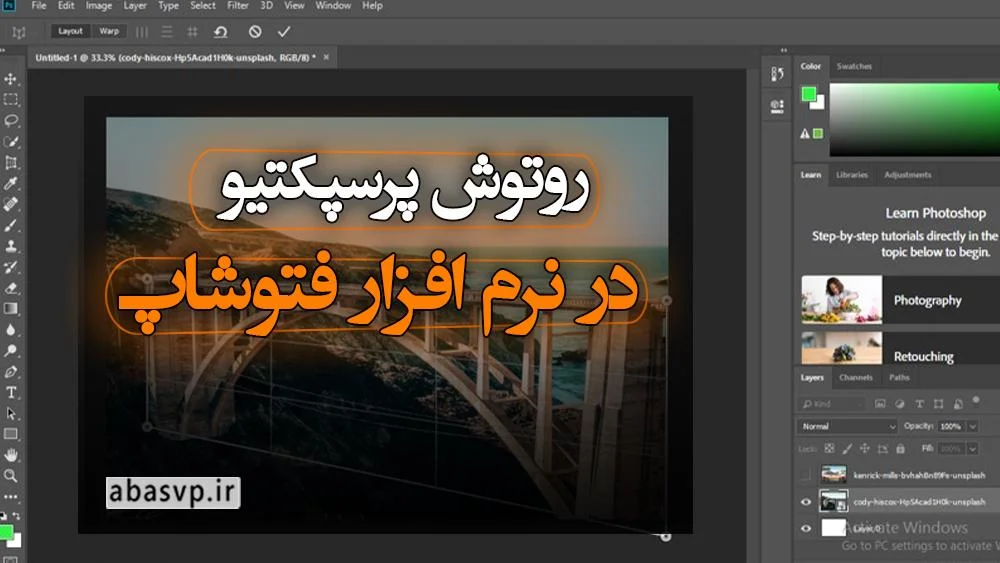Close the Untitled-1 document tab
Viewport: 1000px width, 563px height.
click(326, 57)
